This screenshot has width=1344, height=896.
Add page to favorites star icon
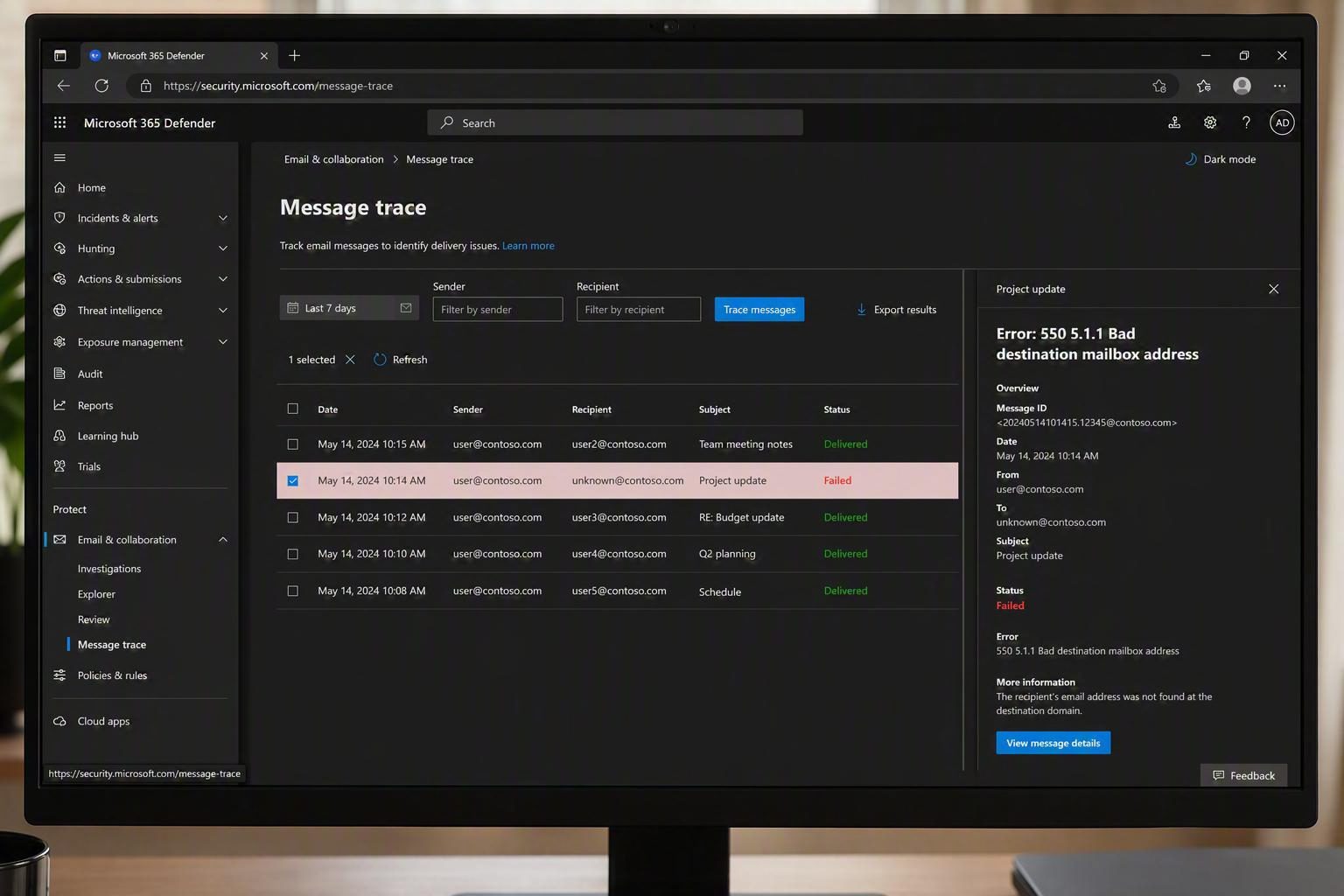(x=1159, y=86)
